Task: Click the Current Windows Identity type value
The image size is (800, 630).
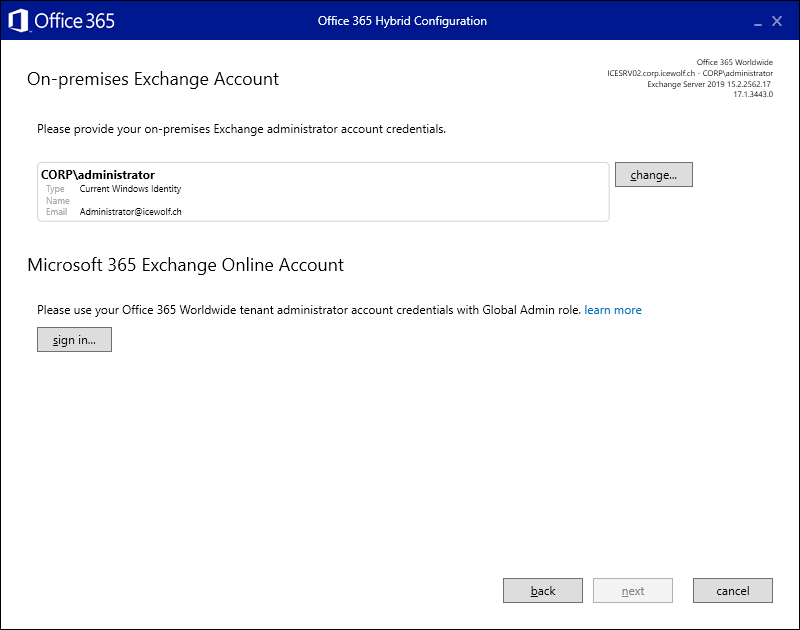Action: pyautogui.click(x=130, y=189)
